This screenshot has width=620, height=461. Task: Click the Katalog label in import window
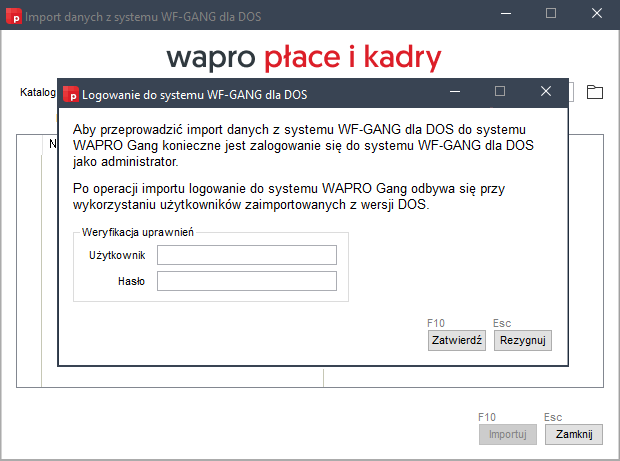tap(38, 92)
